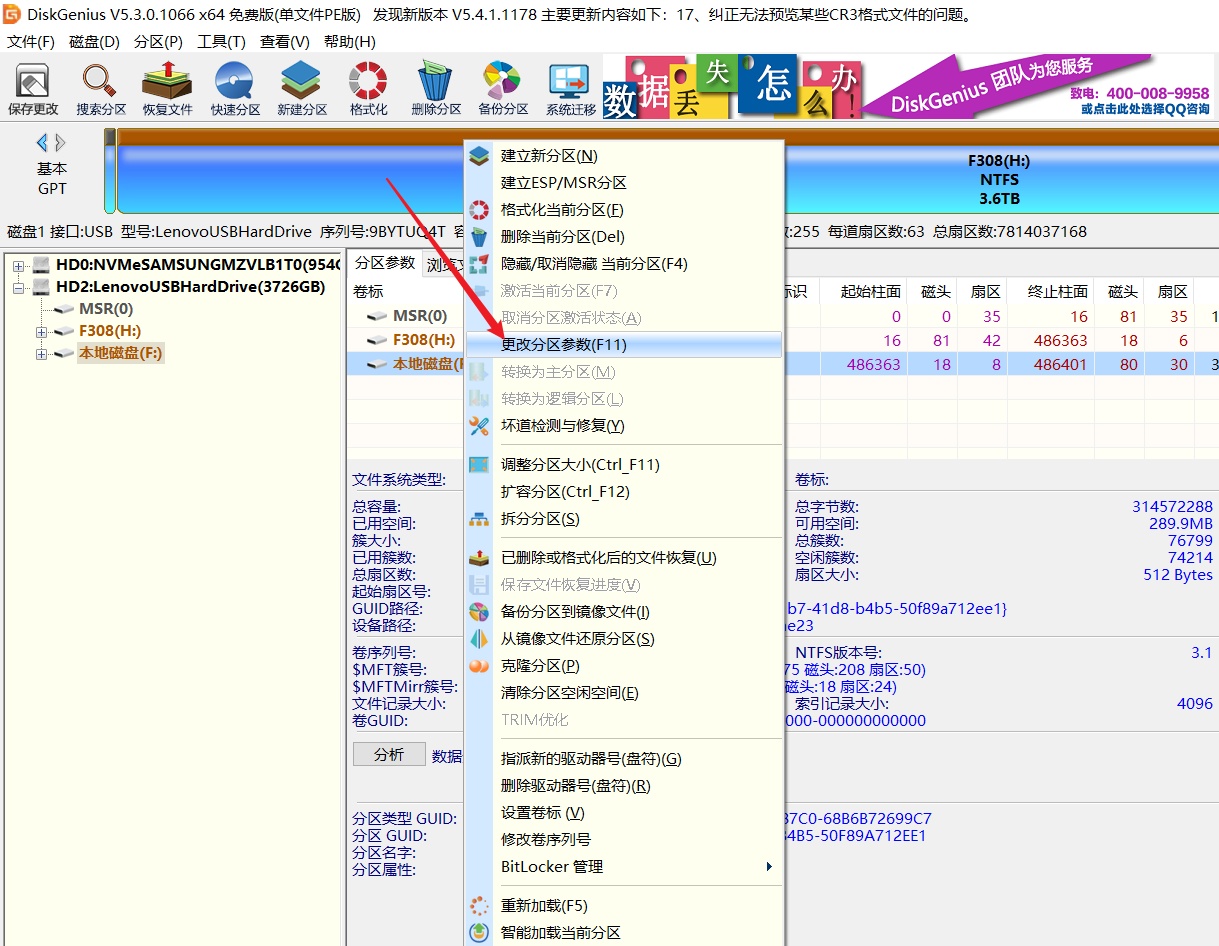The image size is (1219, 946).
Task: Click New Partition (新建分区) toolbar icon
Action: [x=302, y=88]
